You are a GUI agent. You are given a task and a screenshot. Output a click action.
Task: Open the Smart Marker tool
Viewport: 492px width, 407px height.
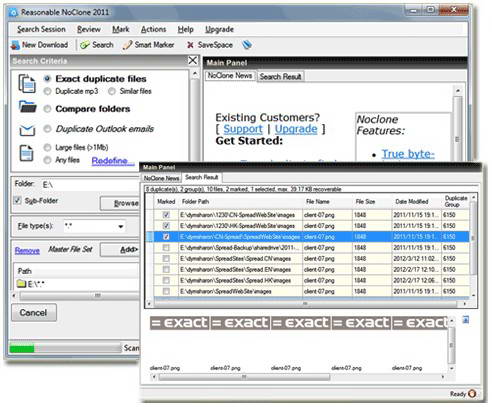148,45
